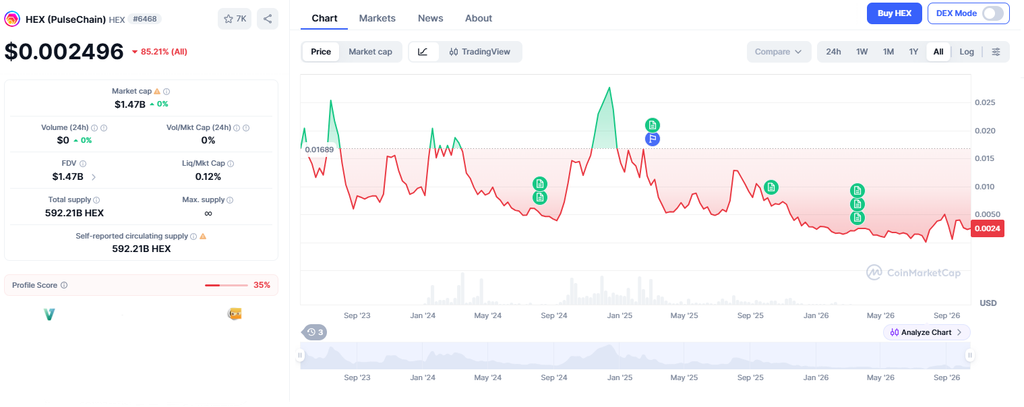
Task: Set chart range to 1W
Action: click(x=862, y=52)
